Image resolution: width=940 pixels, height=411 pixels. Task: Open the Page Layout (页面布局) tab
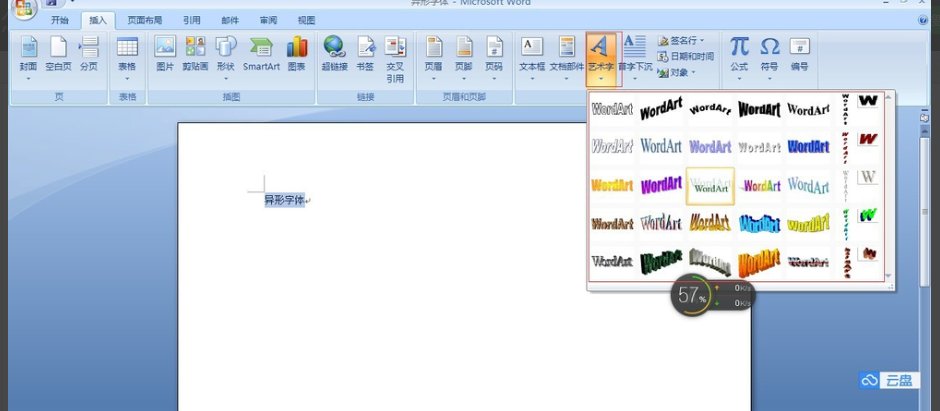click(x=144, y=20)
